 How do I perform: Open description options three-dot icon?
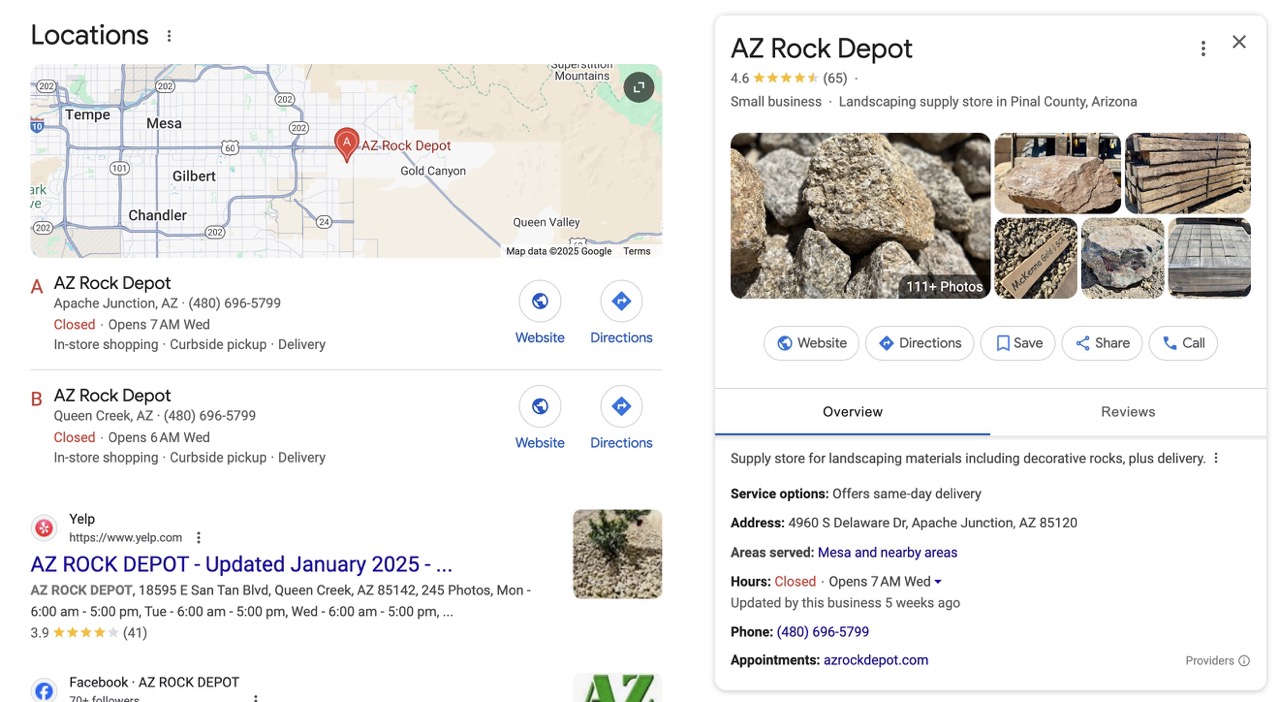coord(1216,459)
